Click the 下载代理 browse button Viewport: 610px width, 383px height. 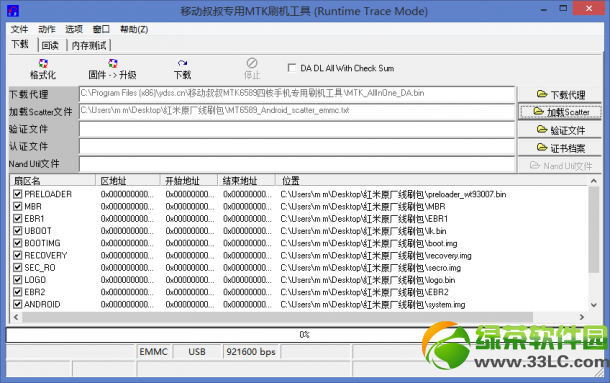tap(560, 94)
